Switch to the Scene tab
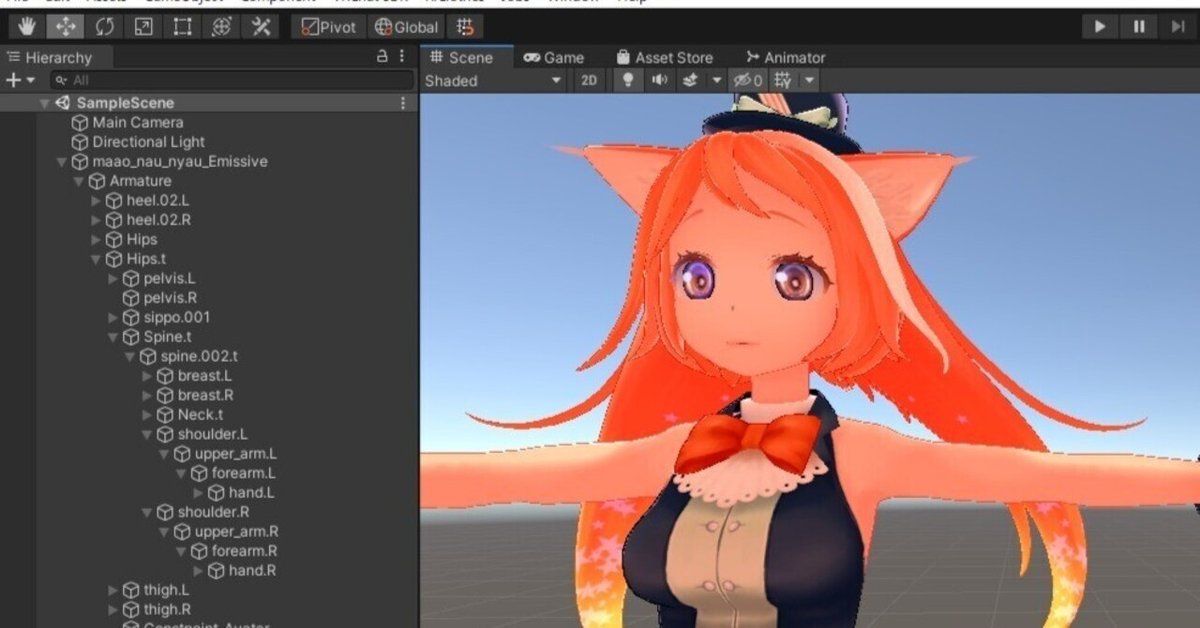The width and height of the screenshot is (1200, 628). (466, 57)
